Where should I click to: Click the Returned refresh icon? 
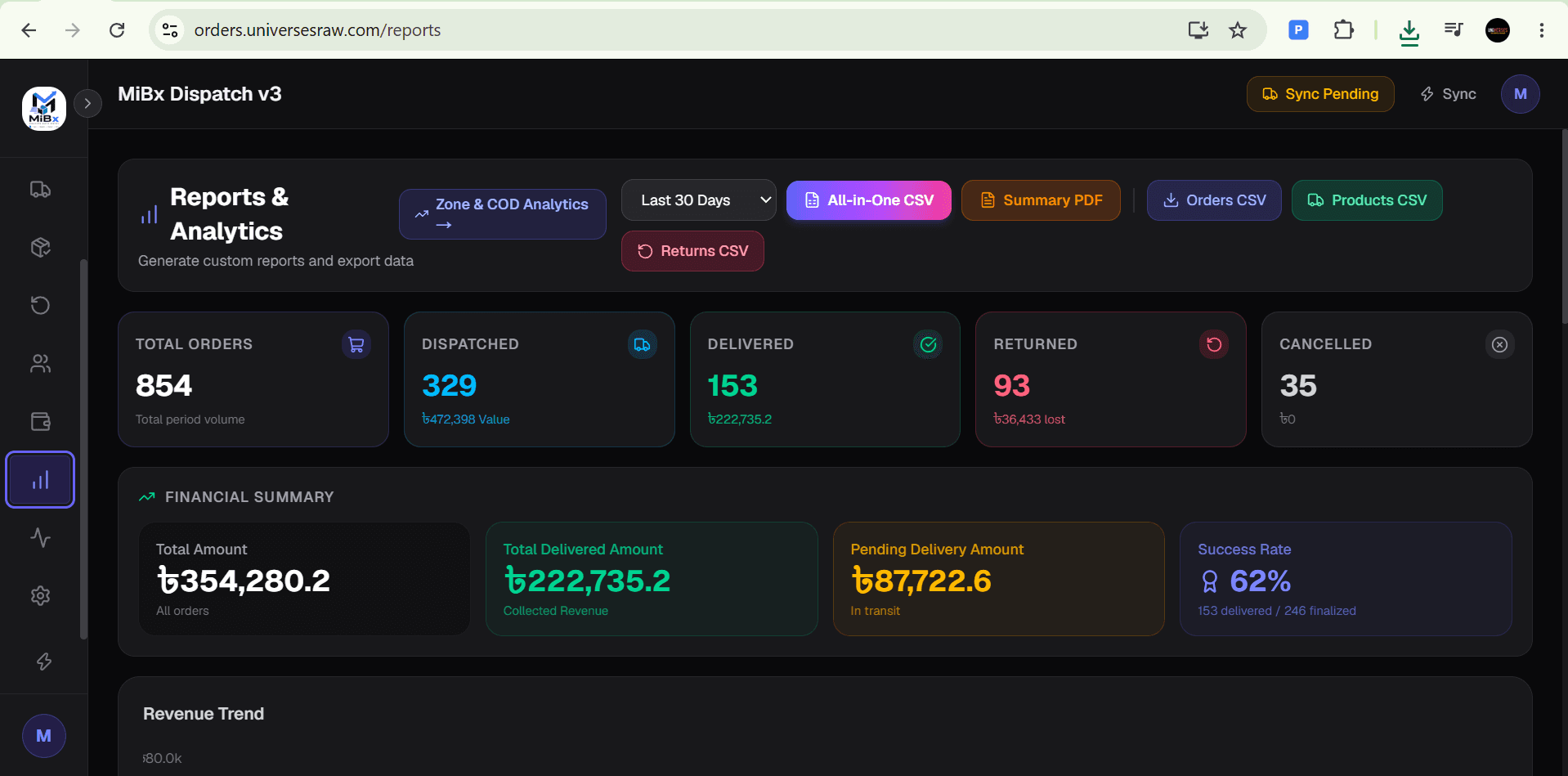tap(1214, 344)
